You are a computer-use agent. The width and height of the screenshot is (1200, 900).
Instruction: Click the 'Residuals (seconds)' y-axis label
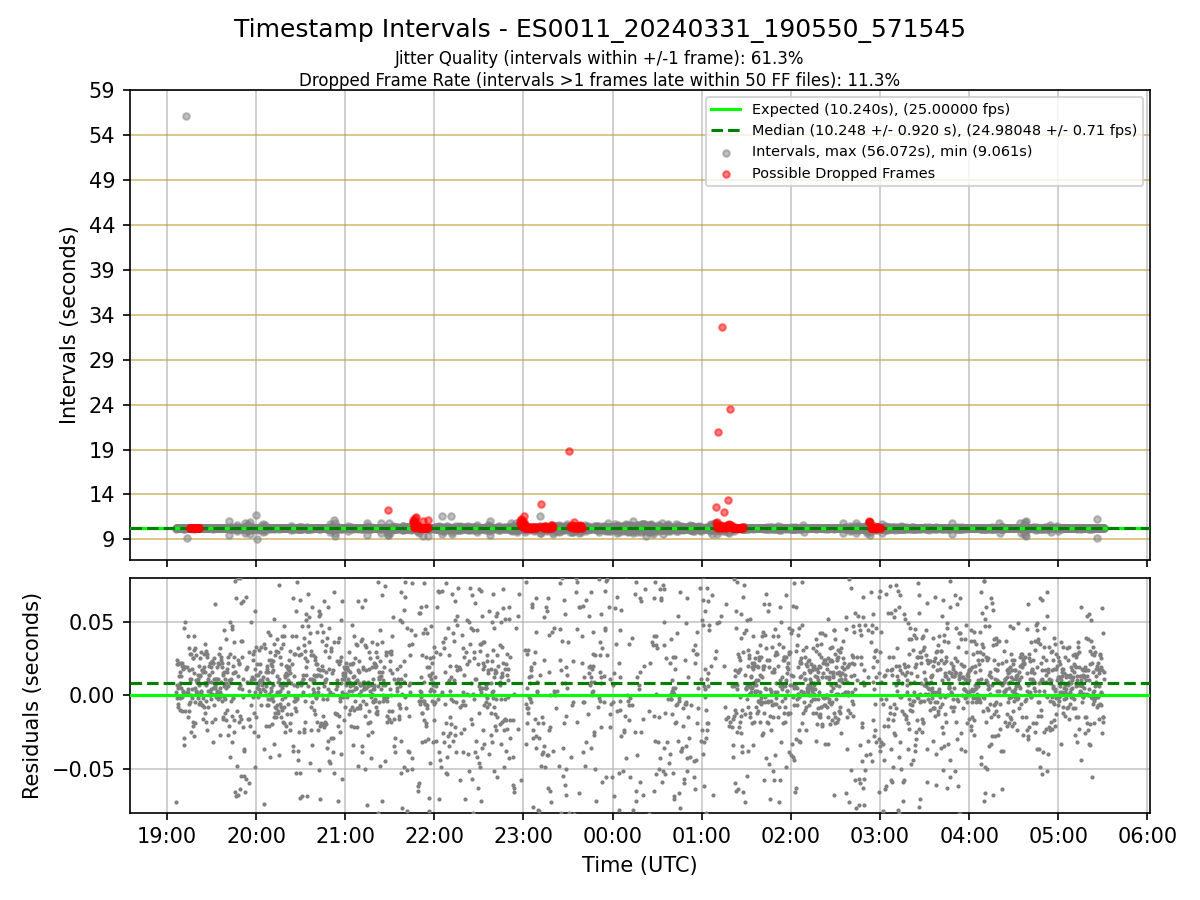coord(32,696)
